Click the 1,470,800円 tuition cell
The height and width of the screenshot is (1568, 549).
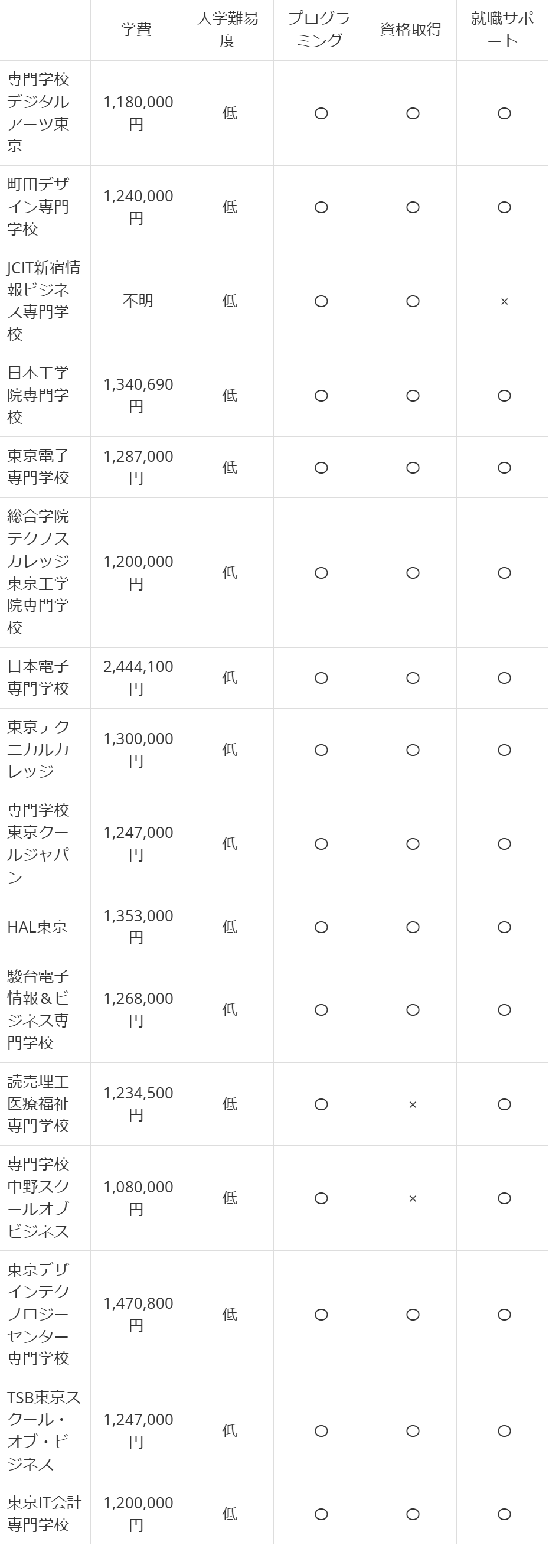tap(138, 1314)
